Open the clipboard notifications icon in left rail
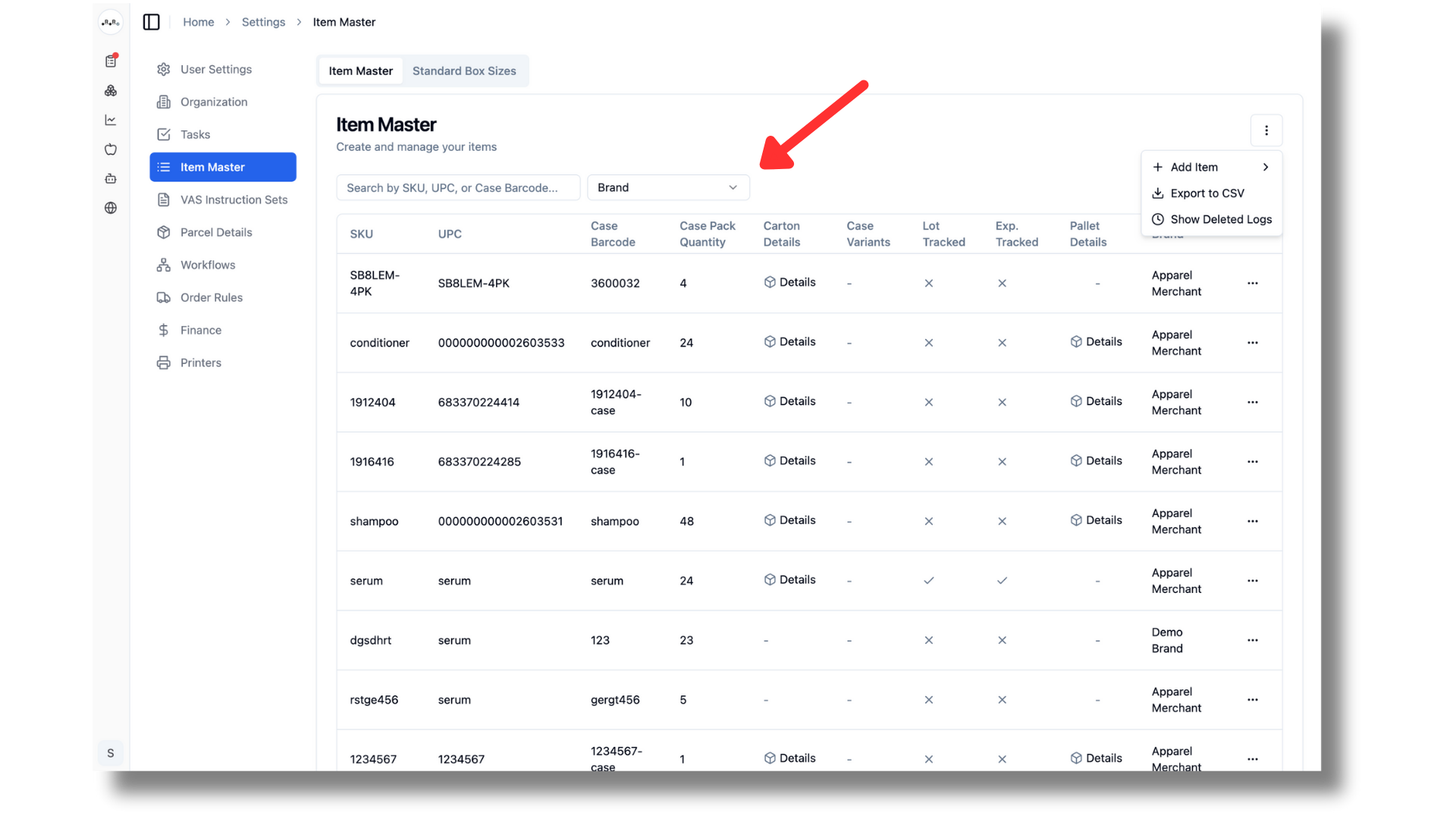Screen dimensions: 1456x819 [x=111, y=61]
